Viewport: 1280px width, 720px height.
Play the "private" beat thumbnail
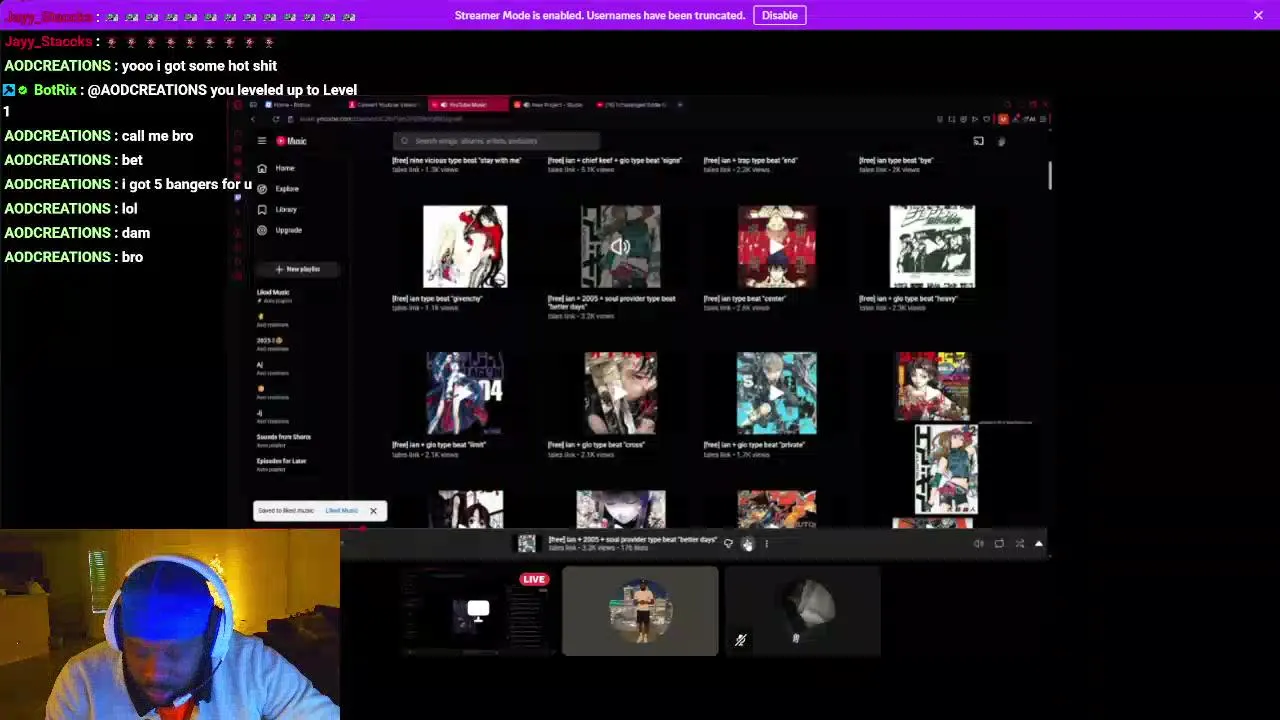point(777,393)
